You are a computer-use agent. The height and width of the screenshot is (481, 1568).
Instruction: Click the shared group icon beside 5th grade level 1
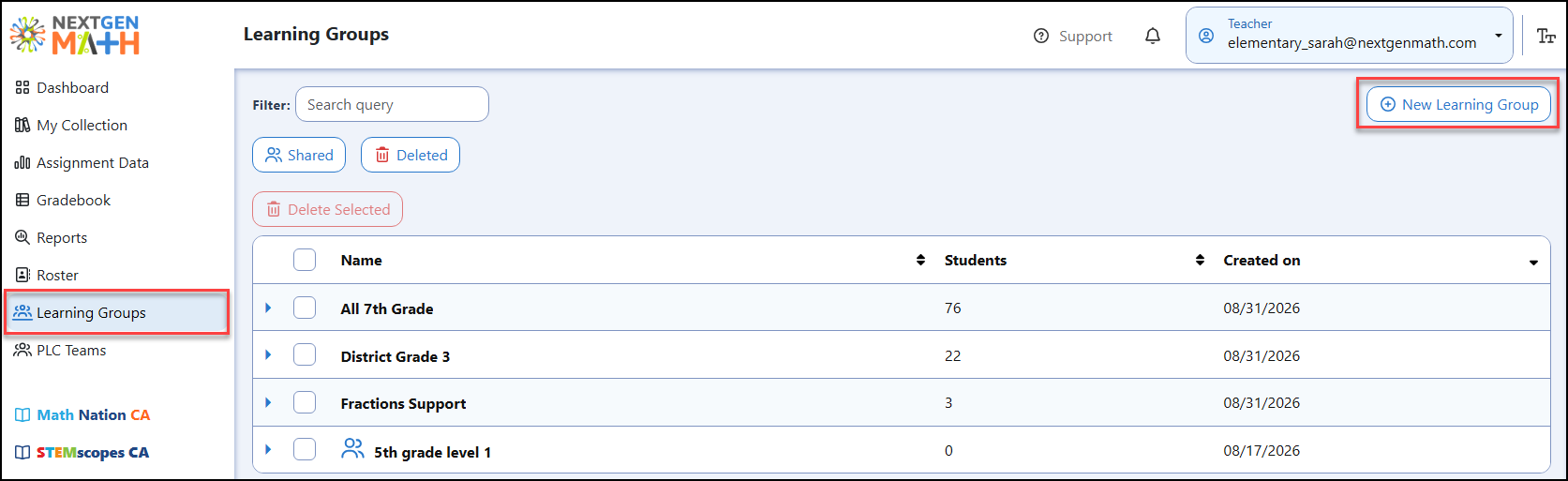coord(352,449)
